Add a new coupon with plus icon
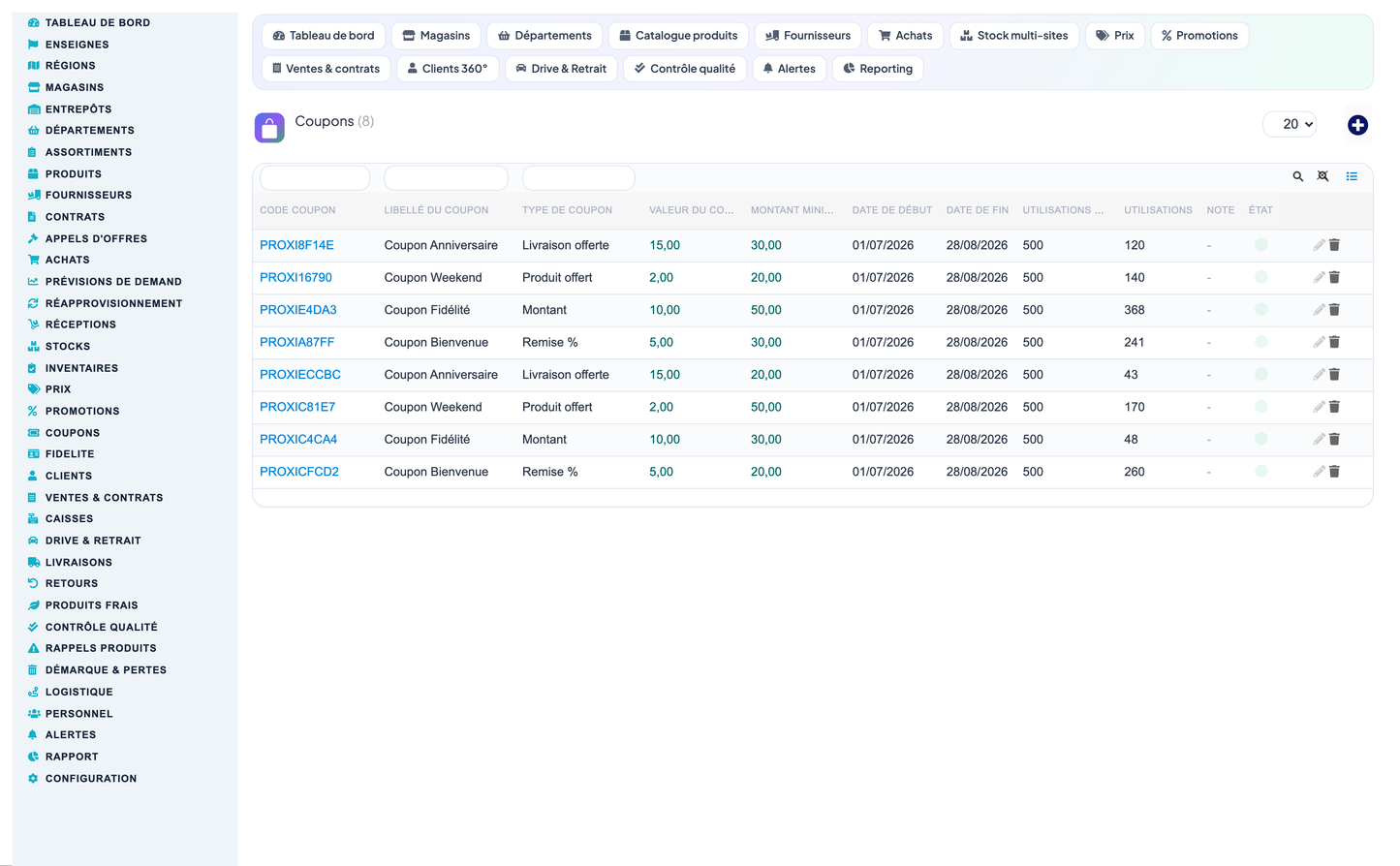This screenshot has height=866, width=1400. coord(1357,125)
